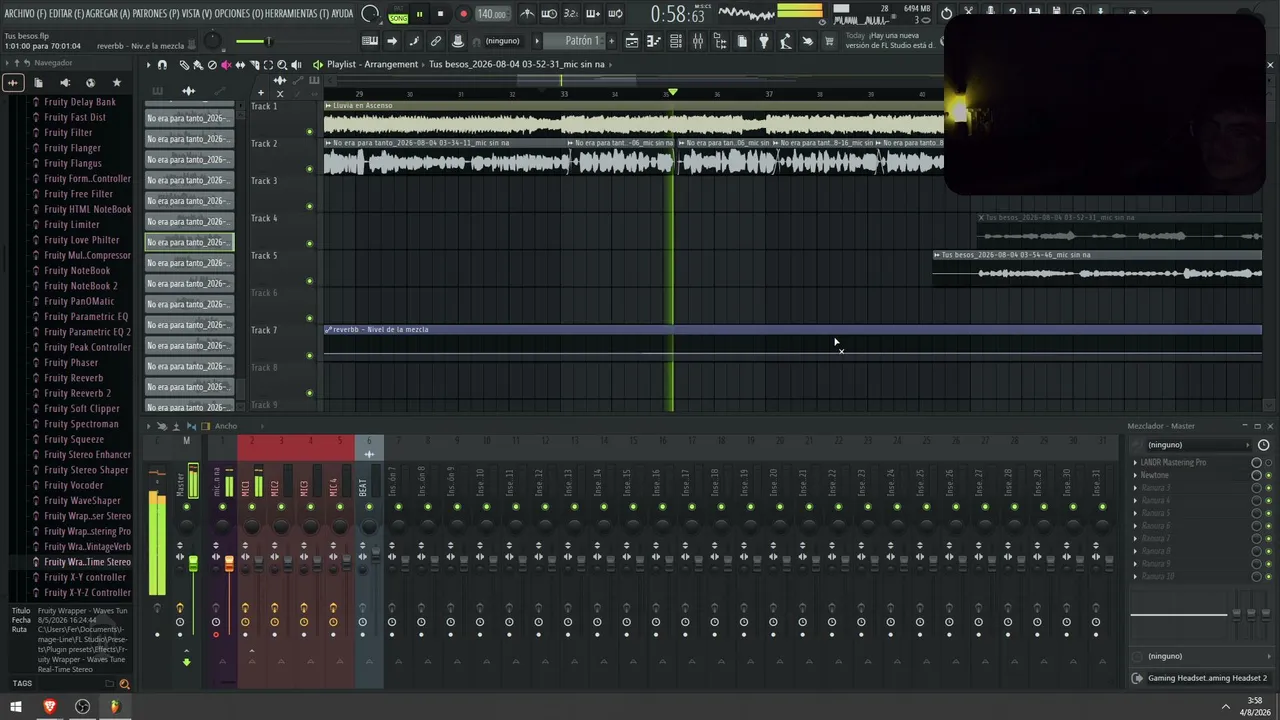The image size is (1280, 720).
Task: Mute the MIC1 mixer track
Action: pos(251,507)
